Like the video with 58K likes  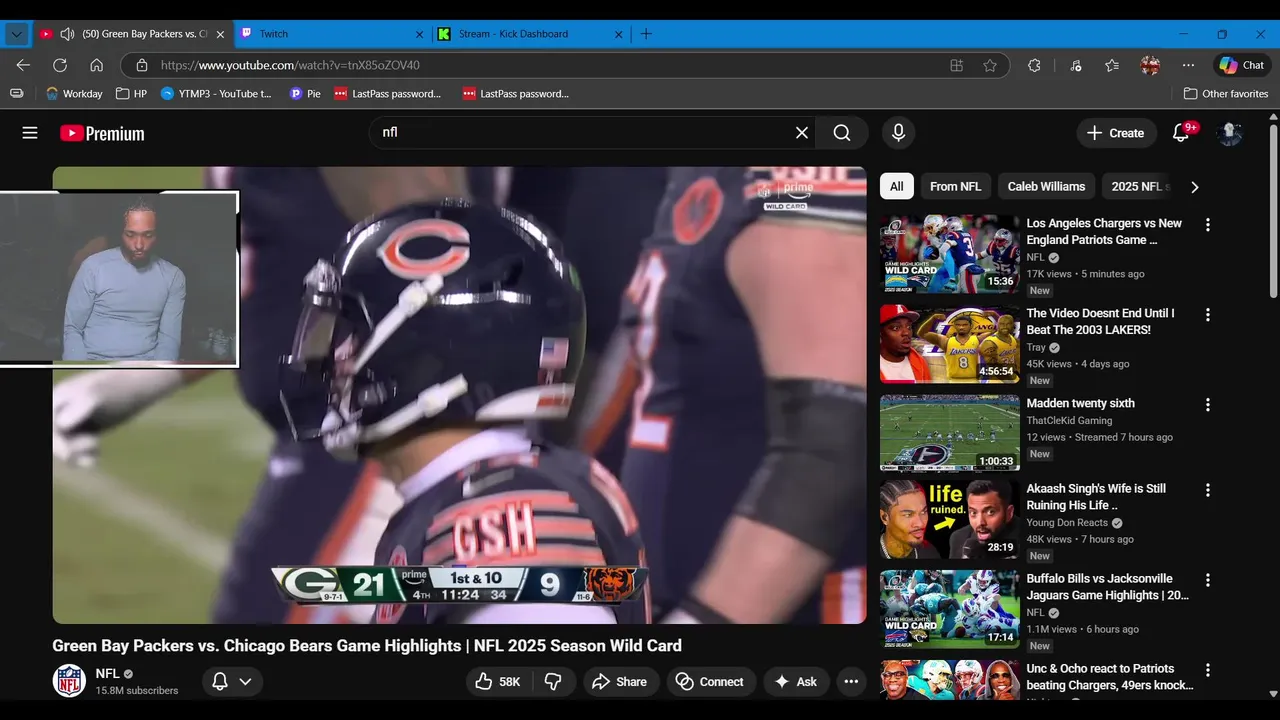[x=498, y=682]
